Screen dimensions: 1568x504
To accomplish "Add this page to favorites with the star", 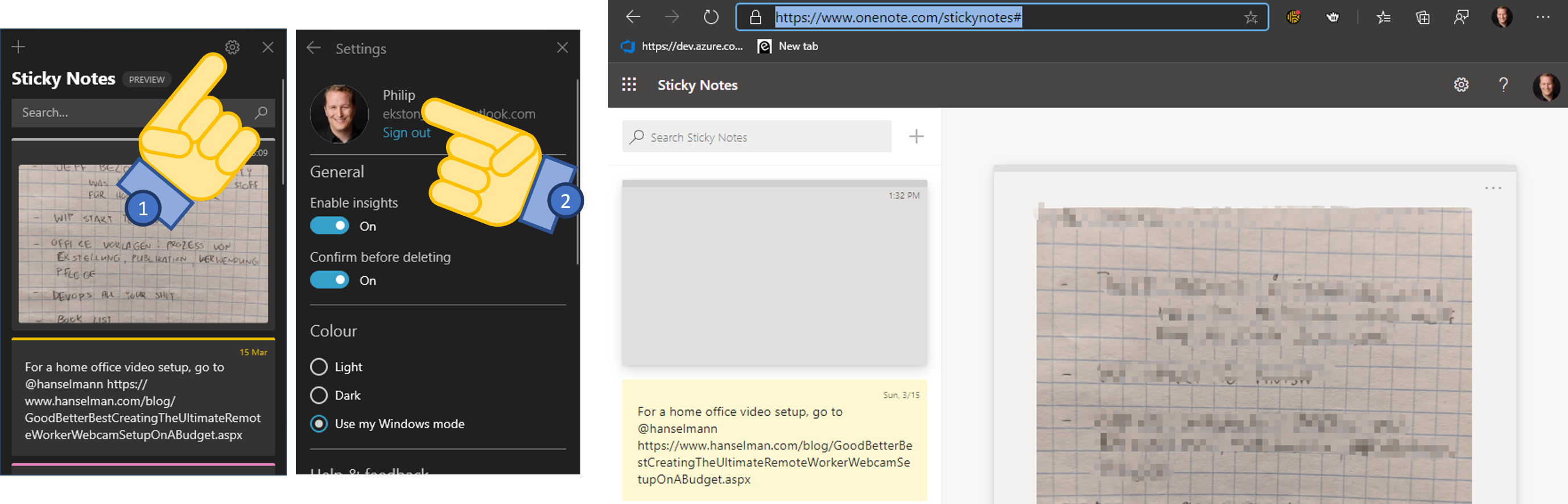I will point(1251,18).
